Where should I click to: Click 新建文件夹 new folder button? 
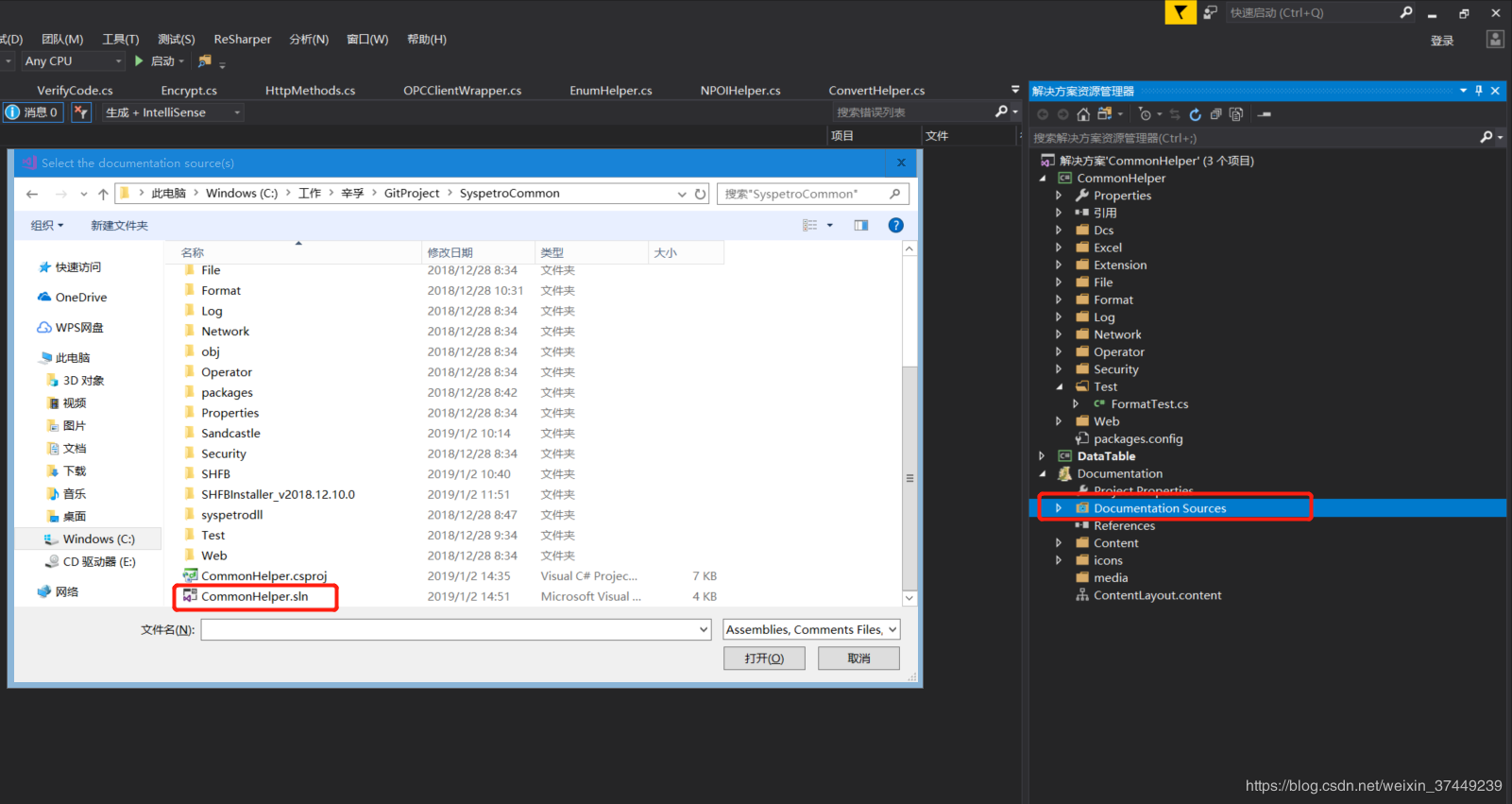coord(119,225)
